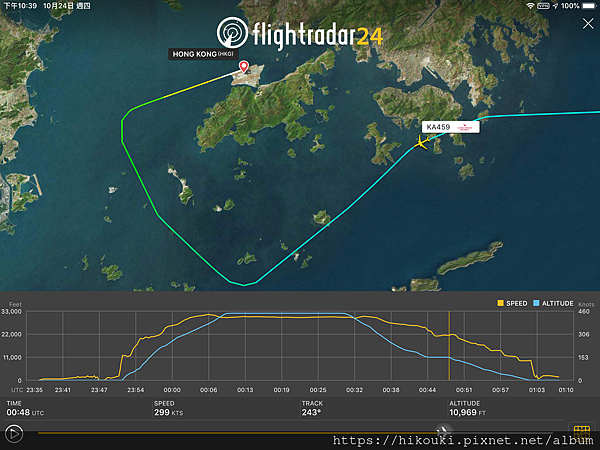Tap the red Hong Kong airport pin
This screenshot has width=600, height=450.
(x=244, y=67)
